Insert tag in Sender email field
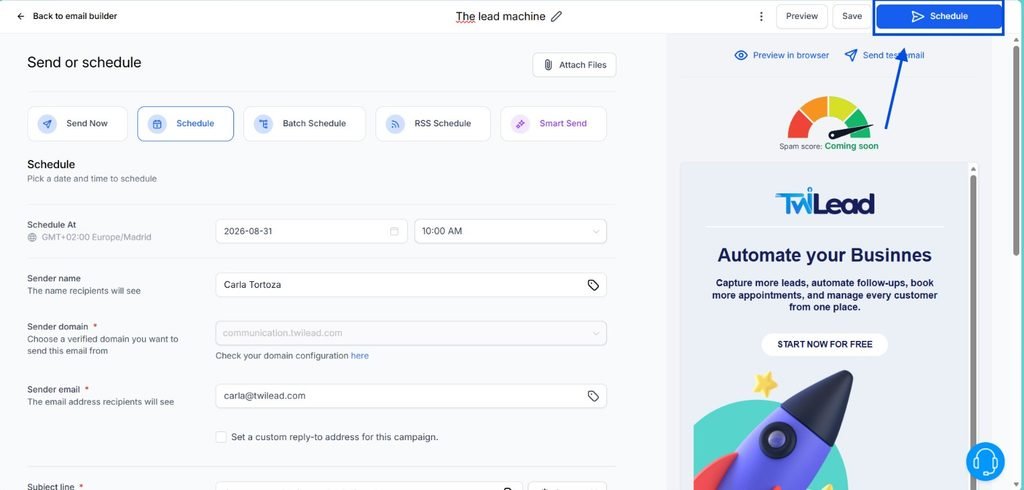Viewport: 1024px width, 490px height. 593,396
